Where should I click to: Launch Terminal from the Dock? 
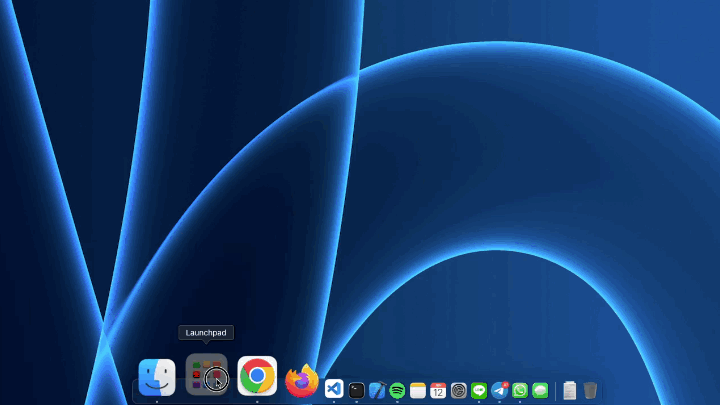pos(356,391)
